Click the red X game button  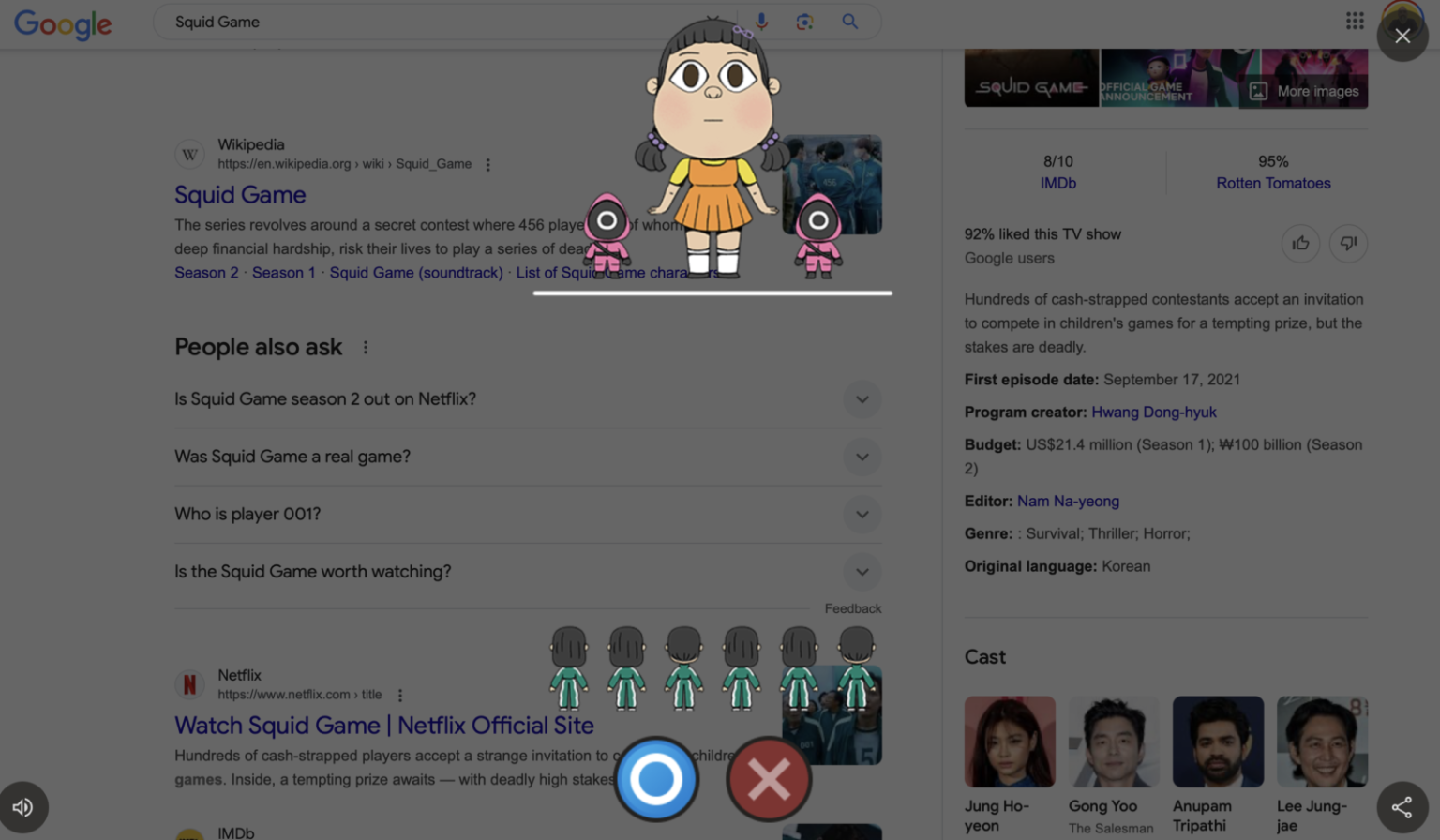click(x=769, y=778)
